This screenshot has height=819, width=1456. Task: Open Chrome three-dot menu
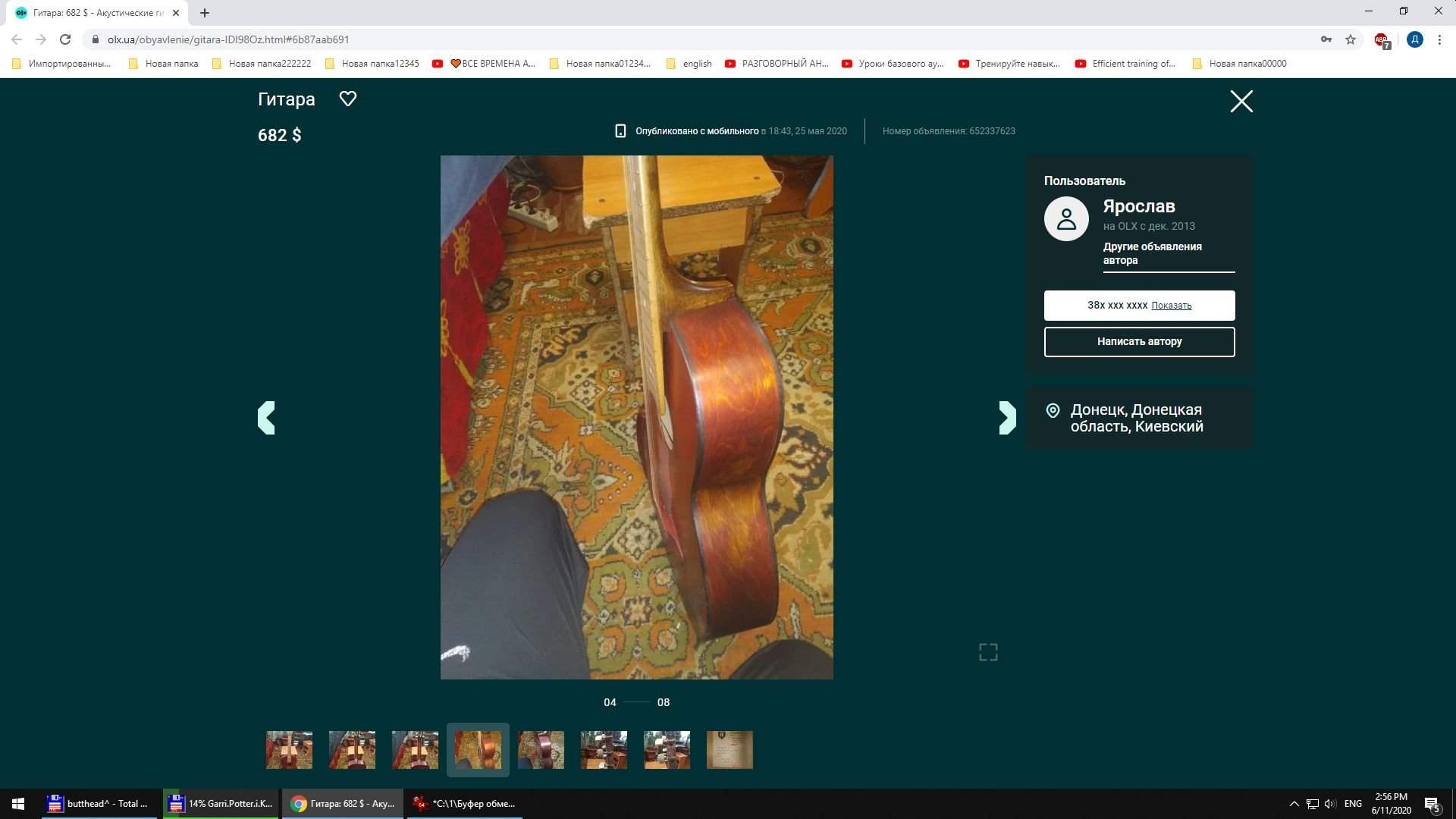pos(1439,39)
